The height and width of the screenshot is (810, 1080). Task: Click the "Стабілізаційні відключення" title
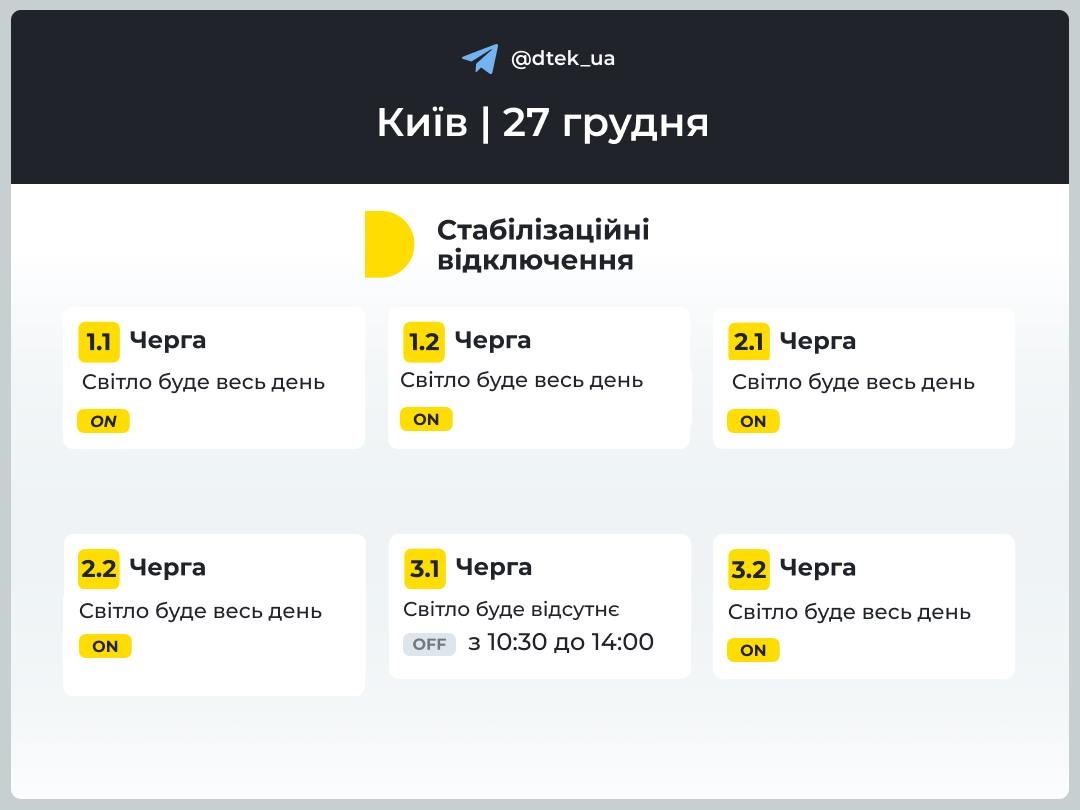coord(543,245)
